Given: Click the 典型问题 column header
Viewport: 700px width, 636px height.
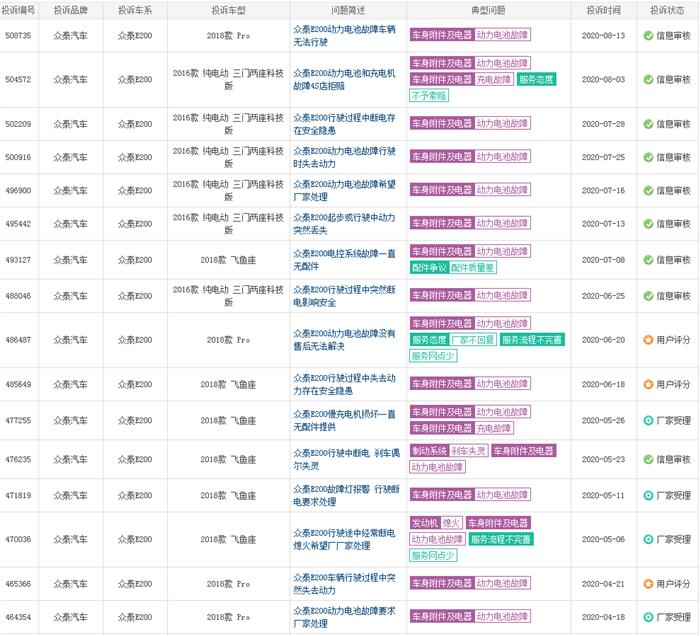Looking at the screenshot, I should point(488,10).
